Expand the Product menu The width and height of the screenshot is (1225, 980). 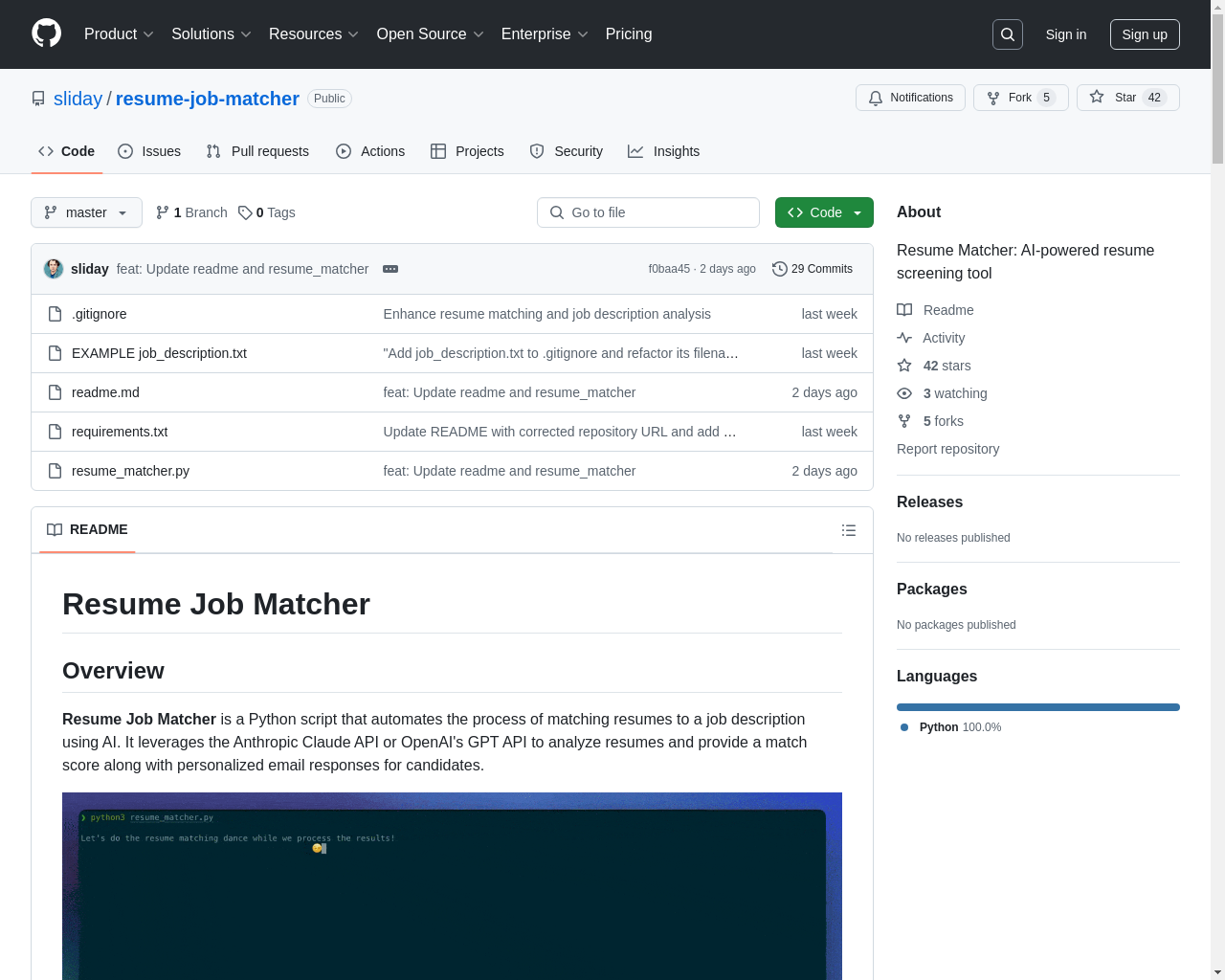119,34
